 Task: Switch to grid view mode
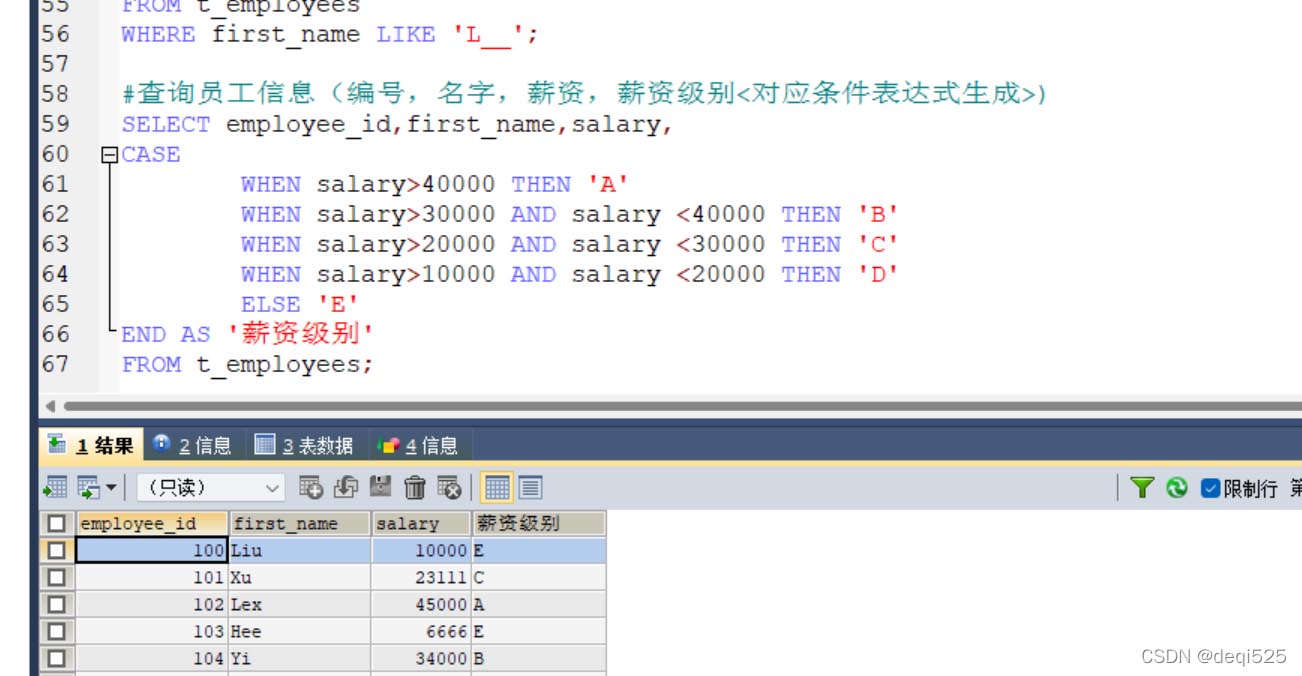click(496, 487)
